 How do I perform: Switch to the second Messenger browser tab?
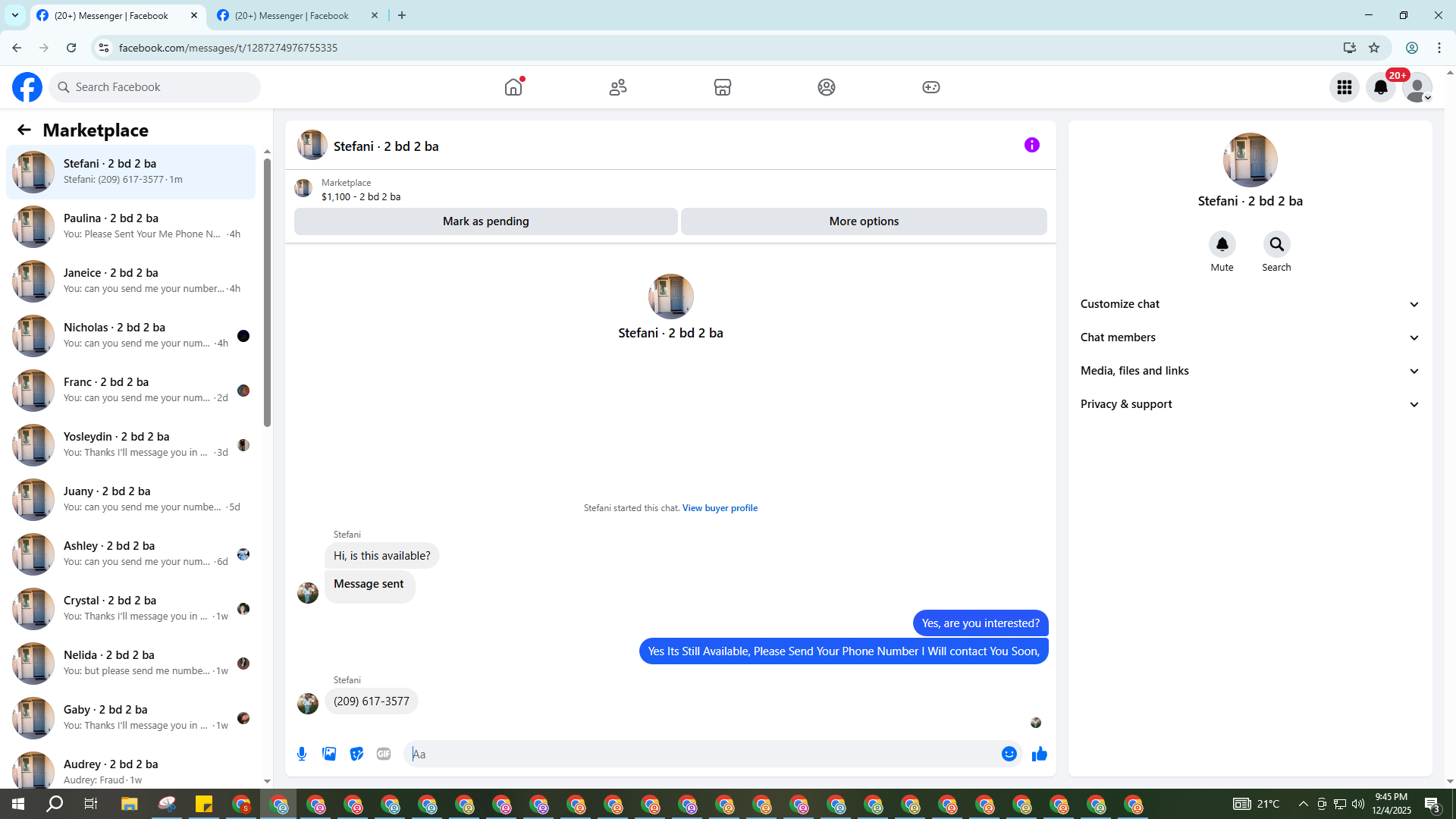click(292, 15)
